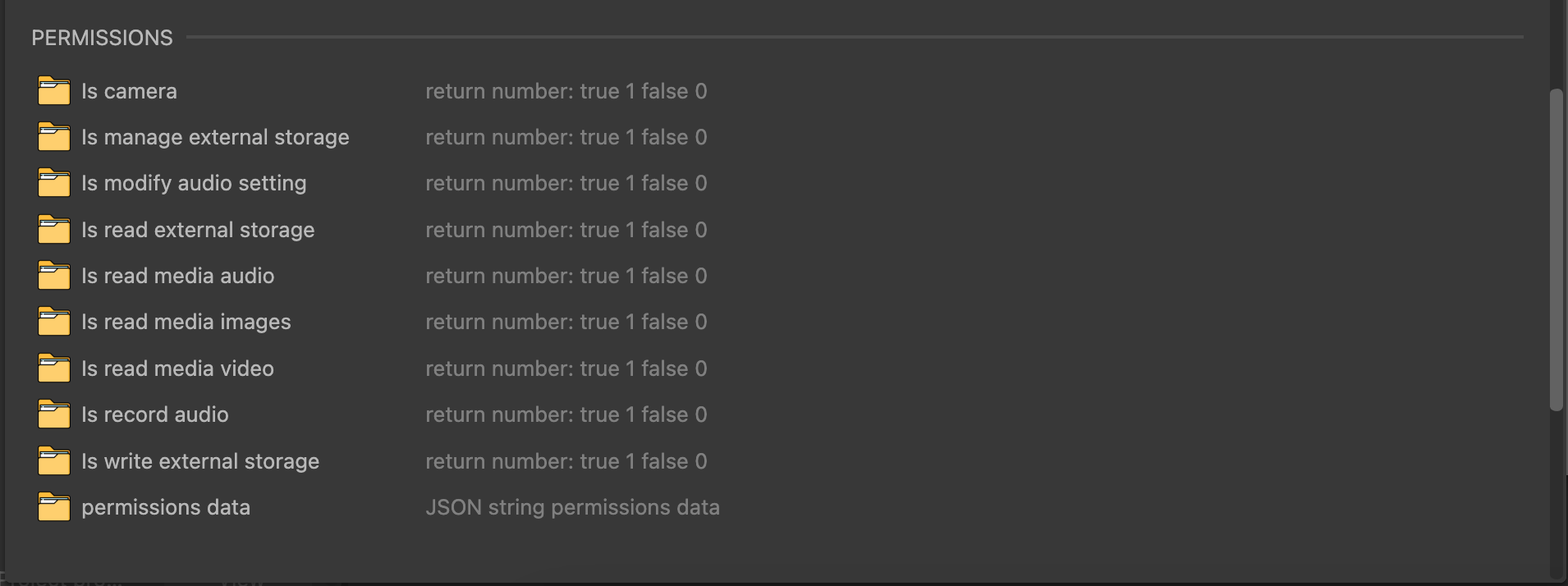Click the Is read media audio folder icon
The height and width of the screenshot is (586, 1568).
[54, 276]
